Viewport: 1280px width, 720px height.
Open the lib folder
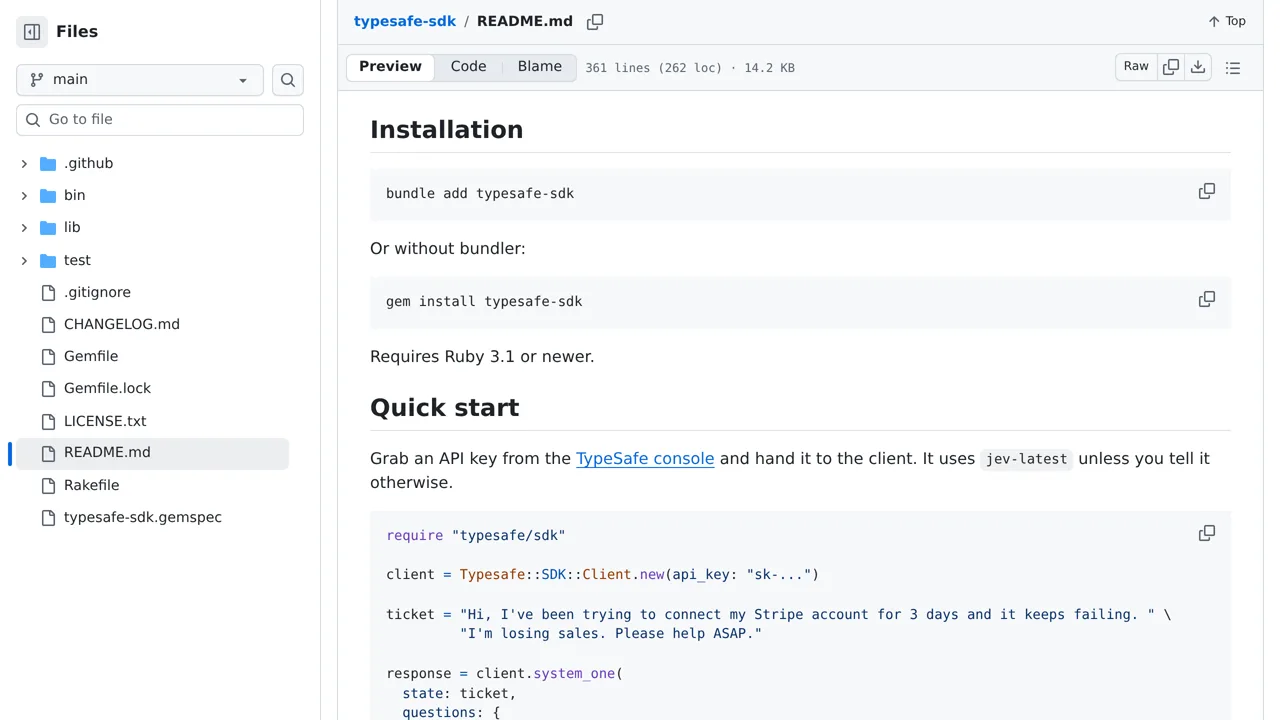pos(72,227)
